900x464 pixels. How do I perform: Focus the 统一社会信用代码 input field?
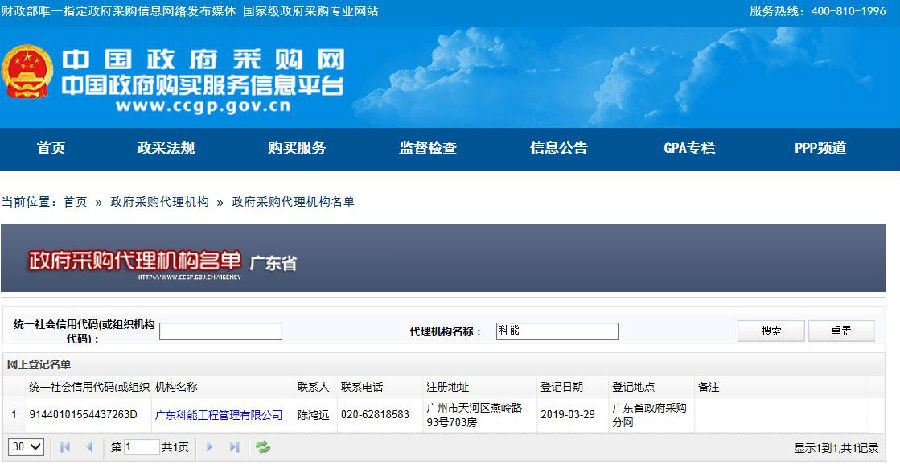pyautogui.click(x=220, y=331)
